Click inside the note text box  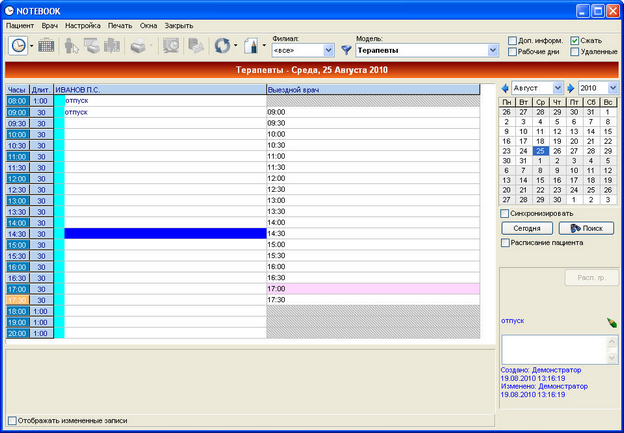pos(554,349)
